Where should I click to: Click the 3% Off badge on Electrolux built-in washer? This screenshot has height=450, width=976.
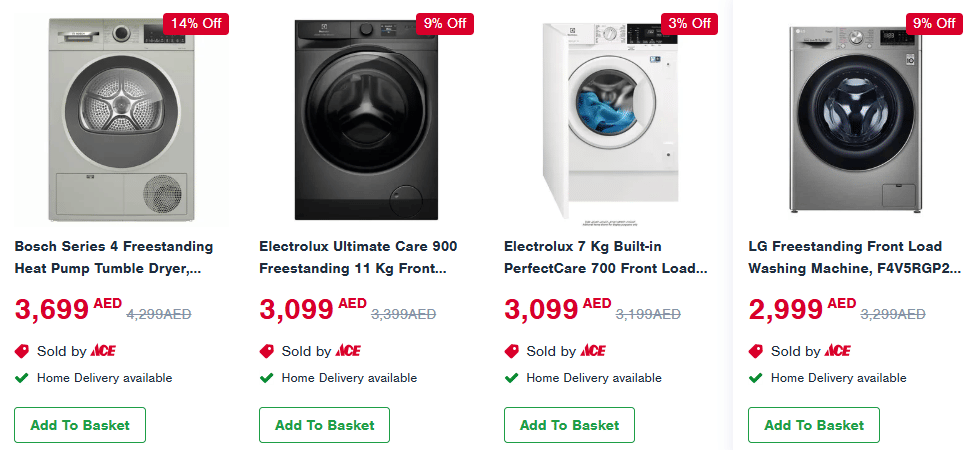coord(690,23)
